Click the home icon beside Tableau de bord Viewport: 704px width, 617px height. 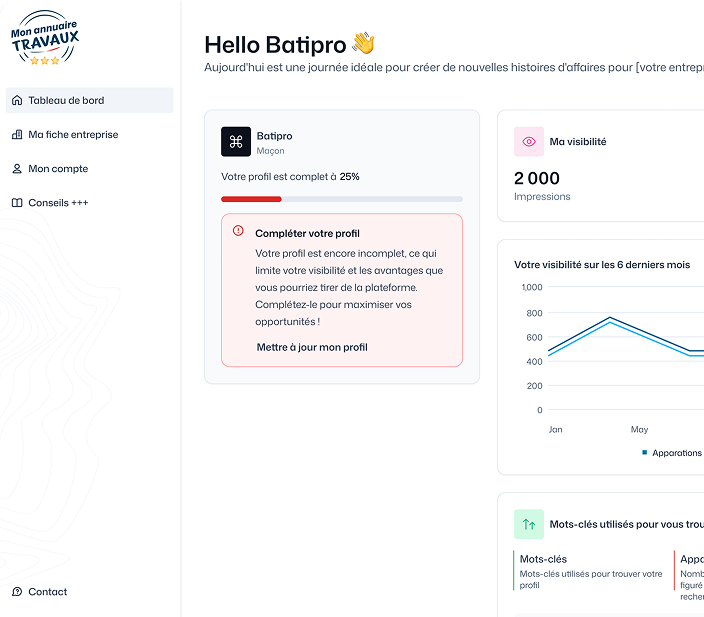pos(17,100)
